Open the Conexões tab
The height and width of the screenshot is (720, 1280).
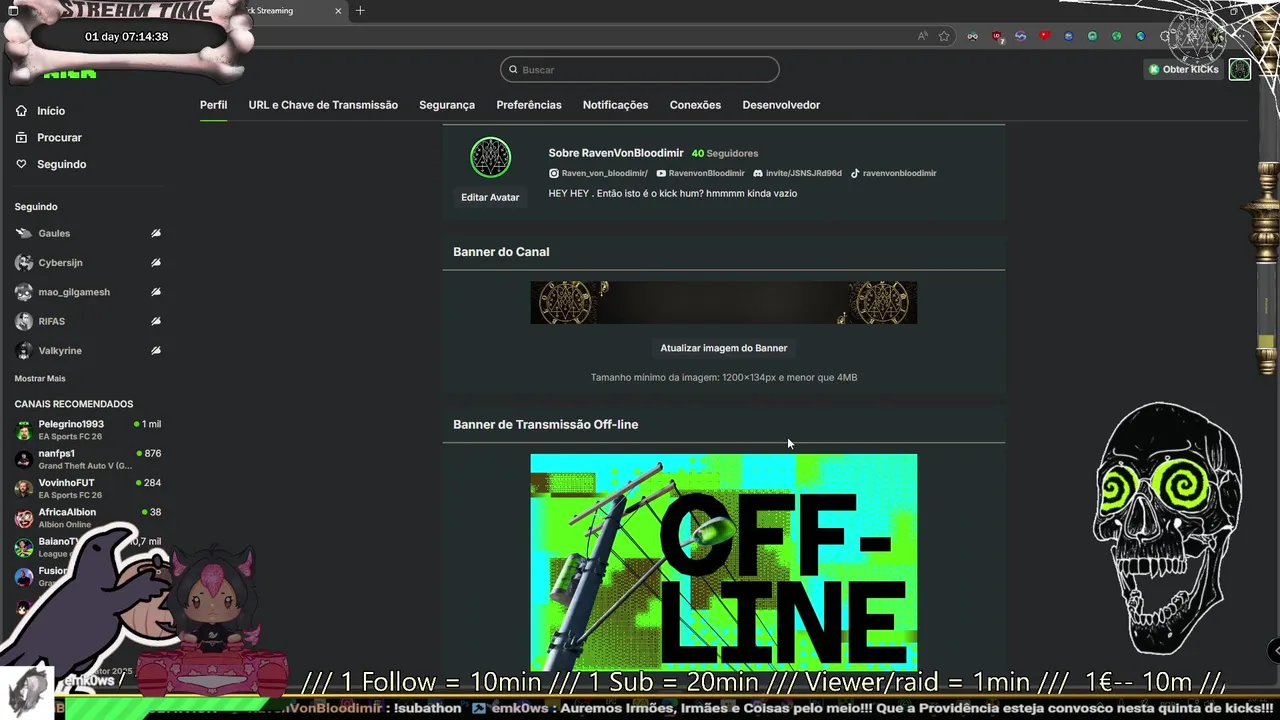click(695, 105)
